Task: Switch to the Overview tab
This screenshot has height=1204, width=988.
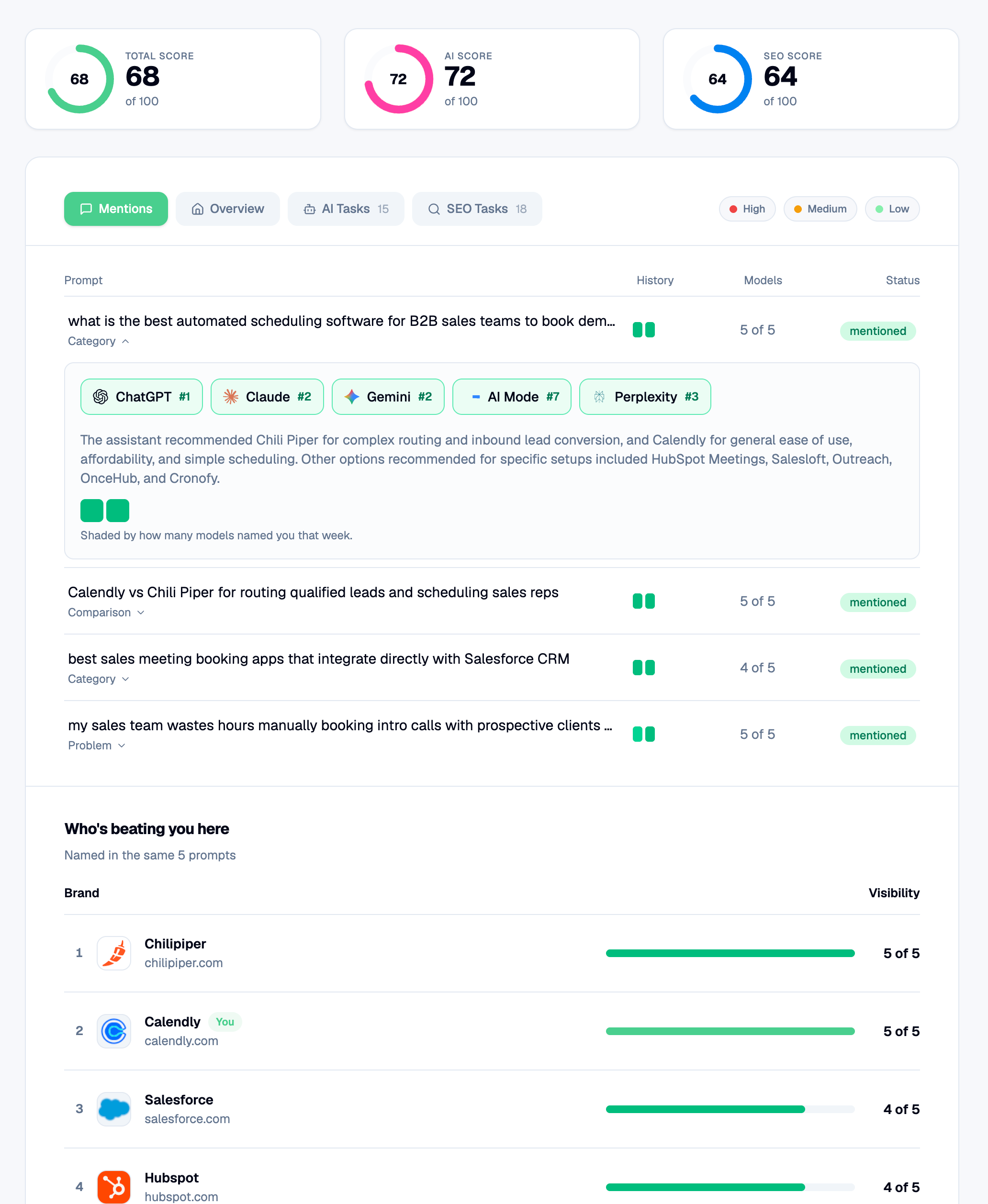Action: pyautogui.click(x=228, y=209)
